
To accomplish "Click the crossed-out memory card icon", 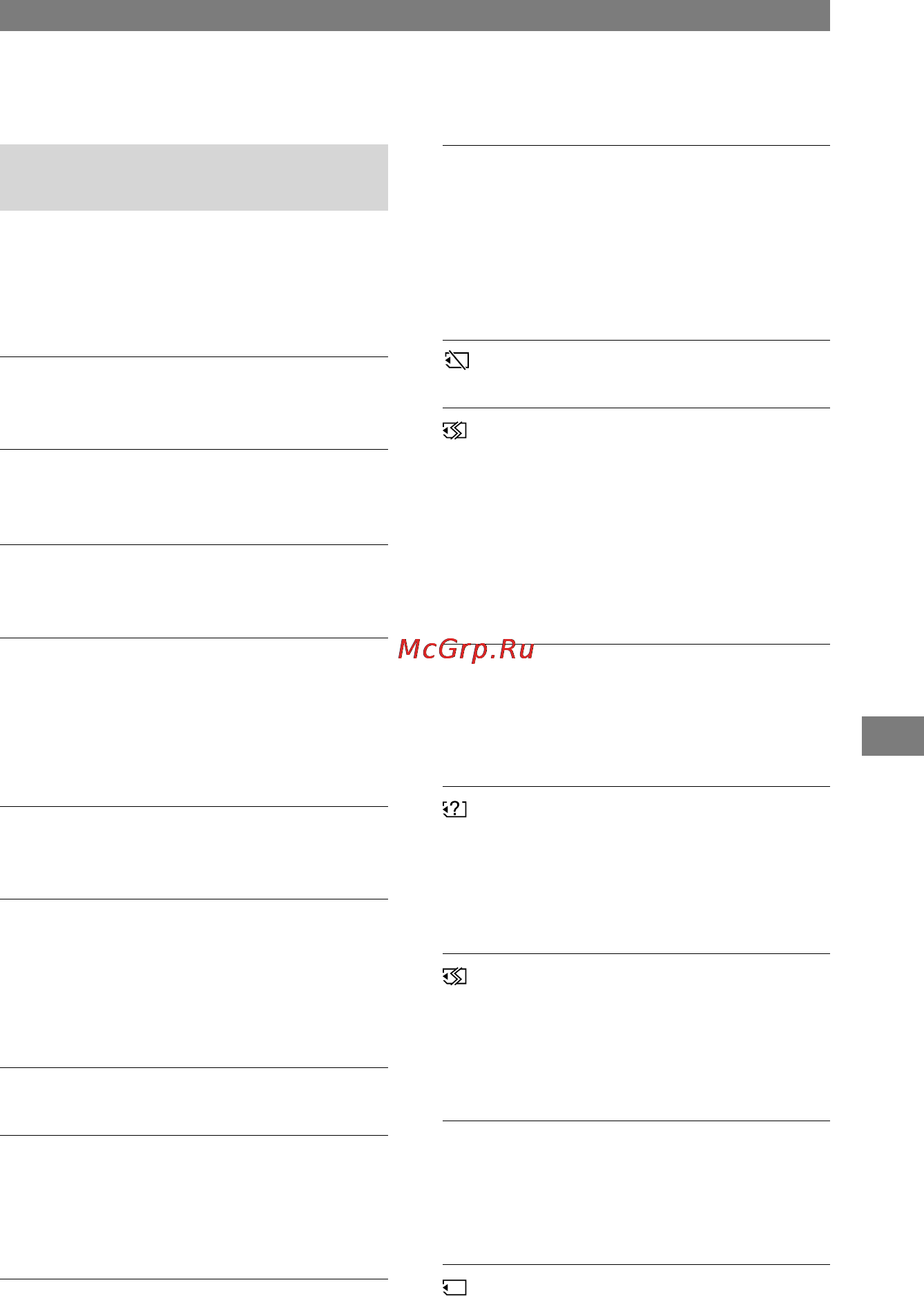I will coord(456,361).
